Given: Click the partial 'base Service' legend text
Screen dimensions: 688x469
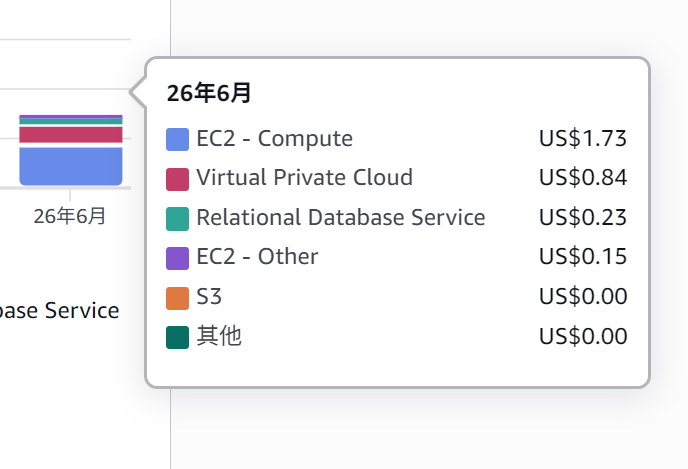Looking at the screenshot, I should [x=59, y=311].
